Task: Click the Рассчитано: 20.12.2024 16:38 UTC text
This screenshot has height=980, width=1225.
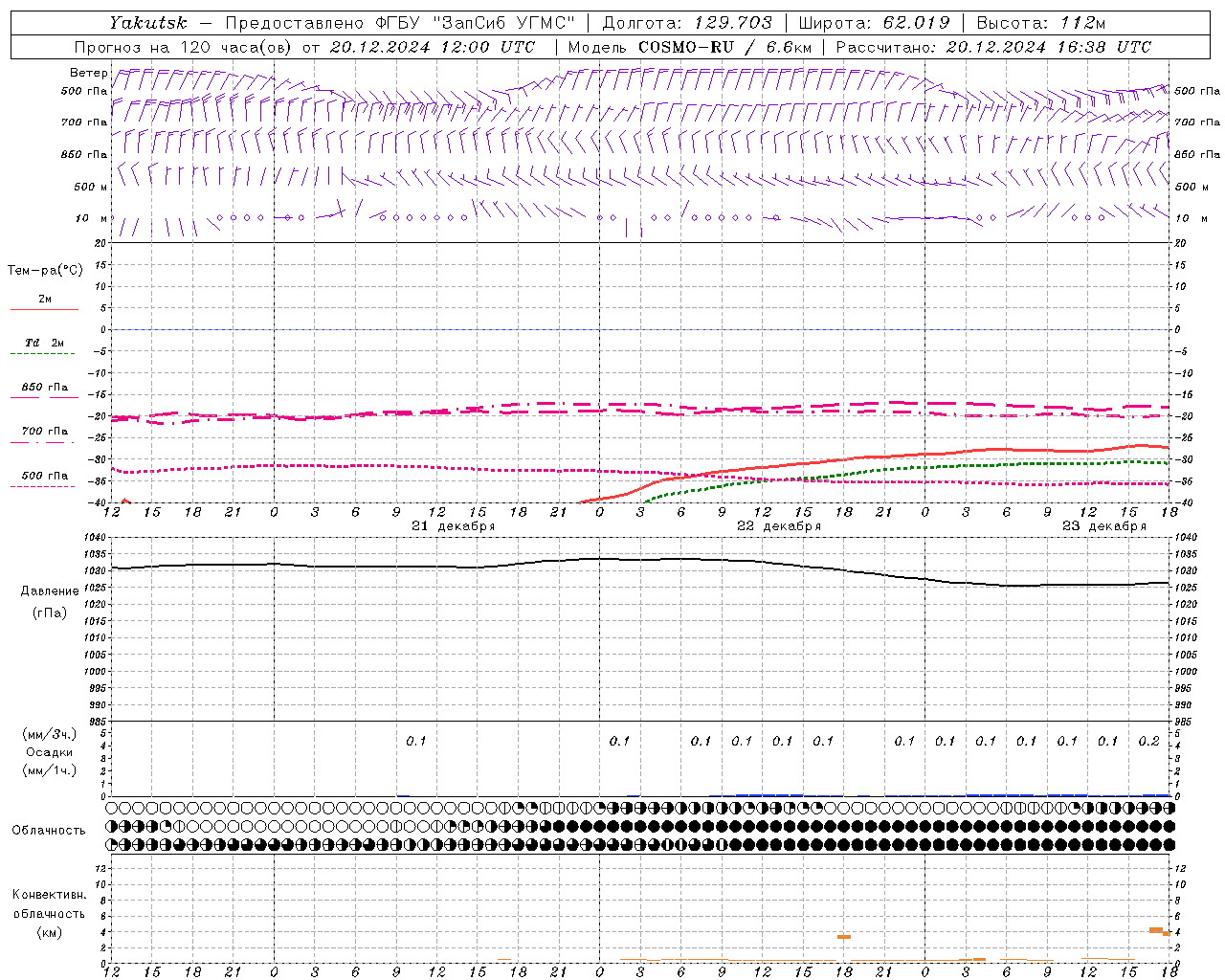Action: coord(993,47)
